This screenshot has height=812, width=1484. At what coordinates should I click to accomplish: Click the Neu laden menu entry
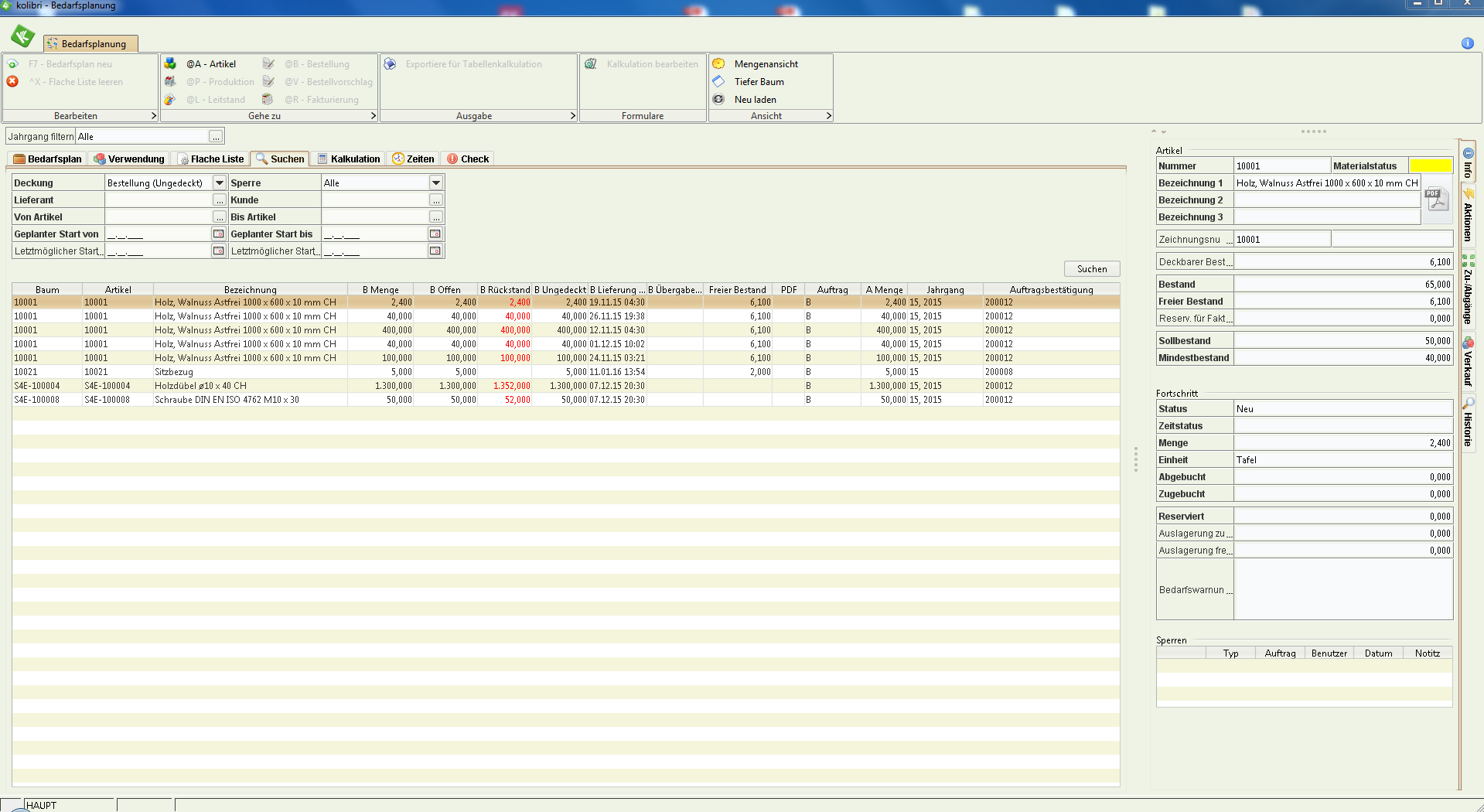coord(755,100)
